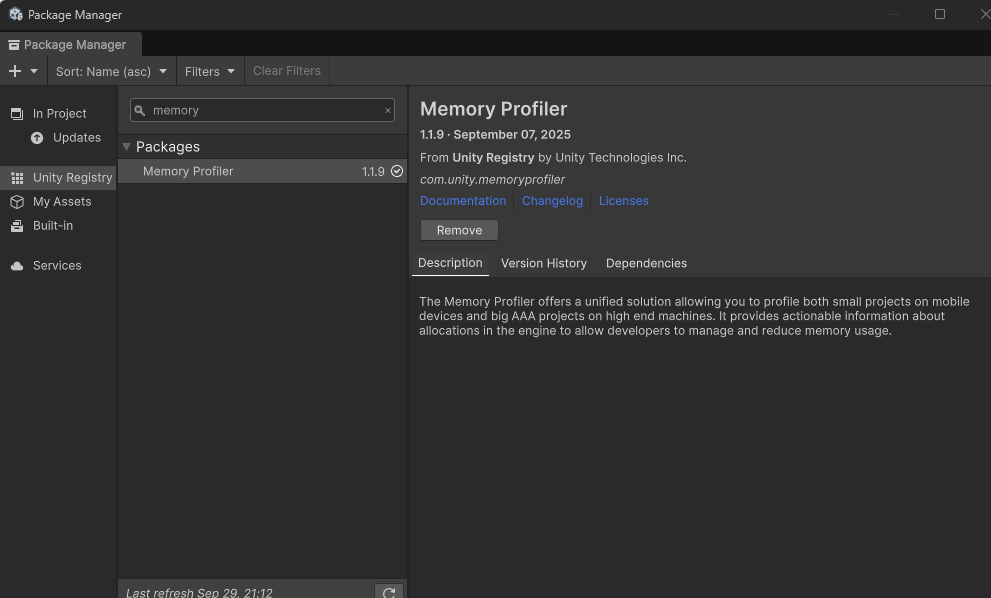Click the Unity Registry grid icon
Viewport: 991px width, 598px height.
[x=17, y=178]
